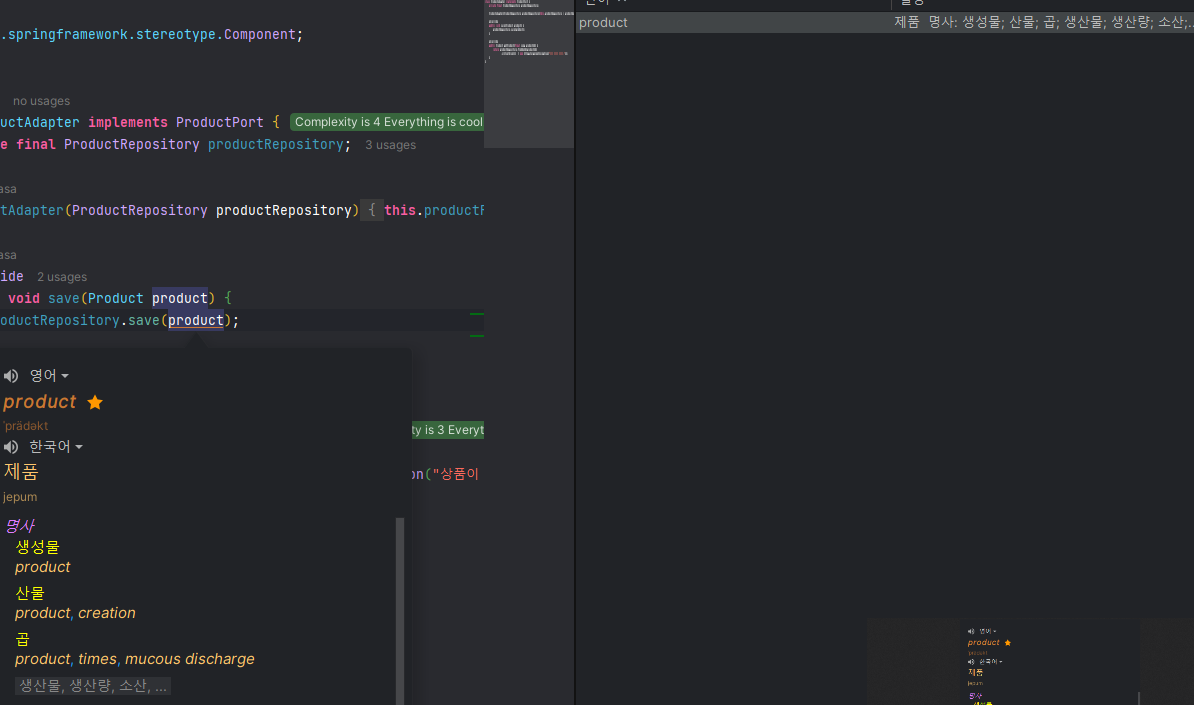Image resolution: width=1194 pixels, height=705 pixels.
Task: Play English pronunciation speaker icon
Action: 11,376
